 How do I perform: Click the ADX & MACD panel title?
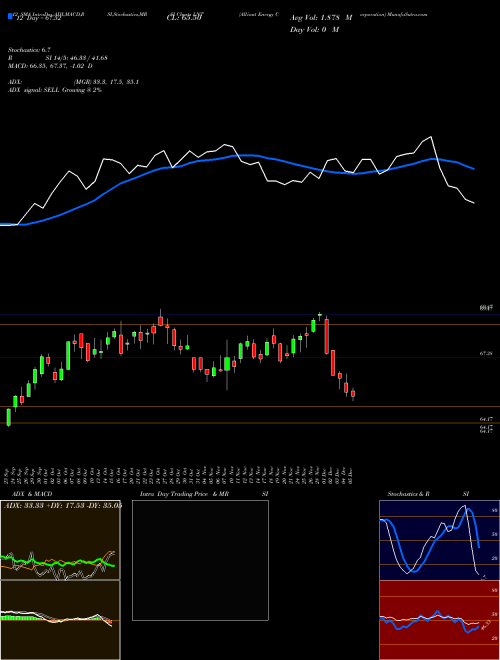[32, 494]
